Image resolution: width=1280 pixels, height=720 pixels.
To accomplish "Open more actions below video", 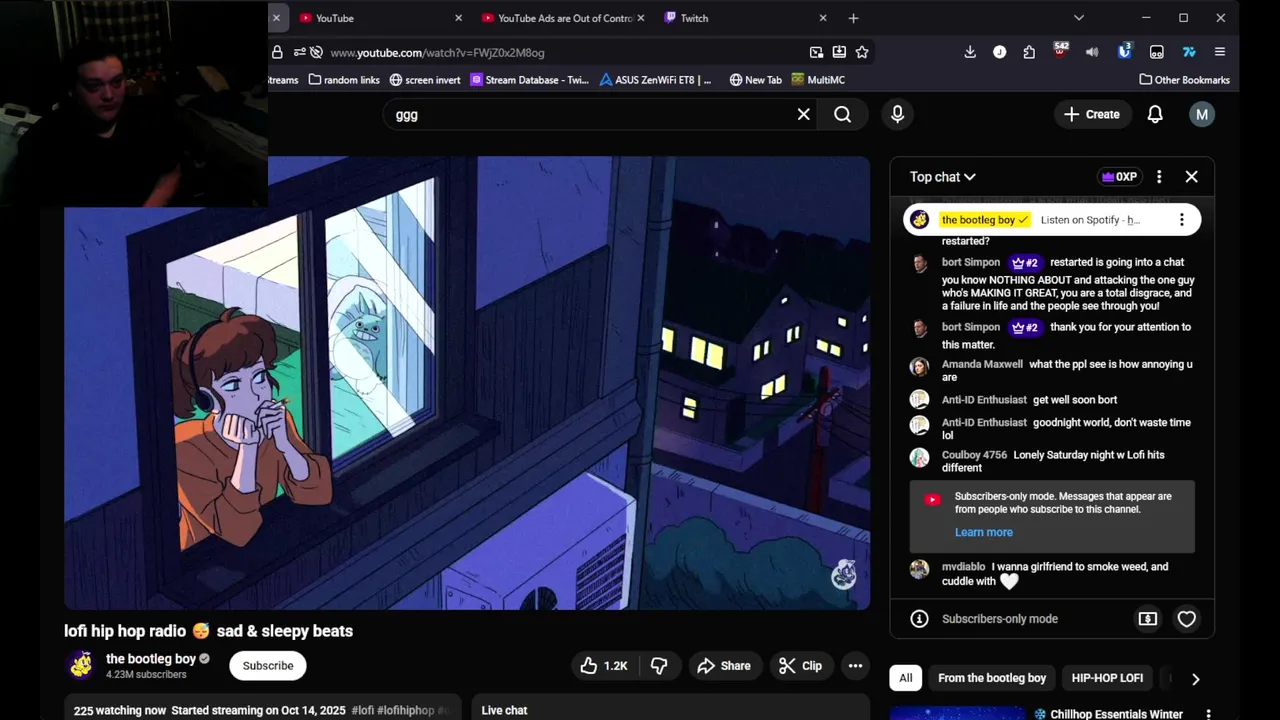I will pyautogui.click(x=855, y=666).
